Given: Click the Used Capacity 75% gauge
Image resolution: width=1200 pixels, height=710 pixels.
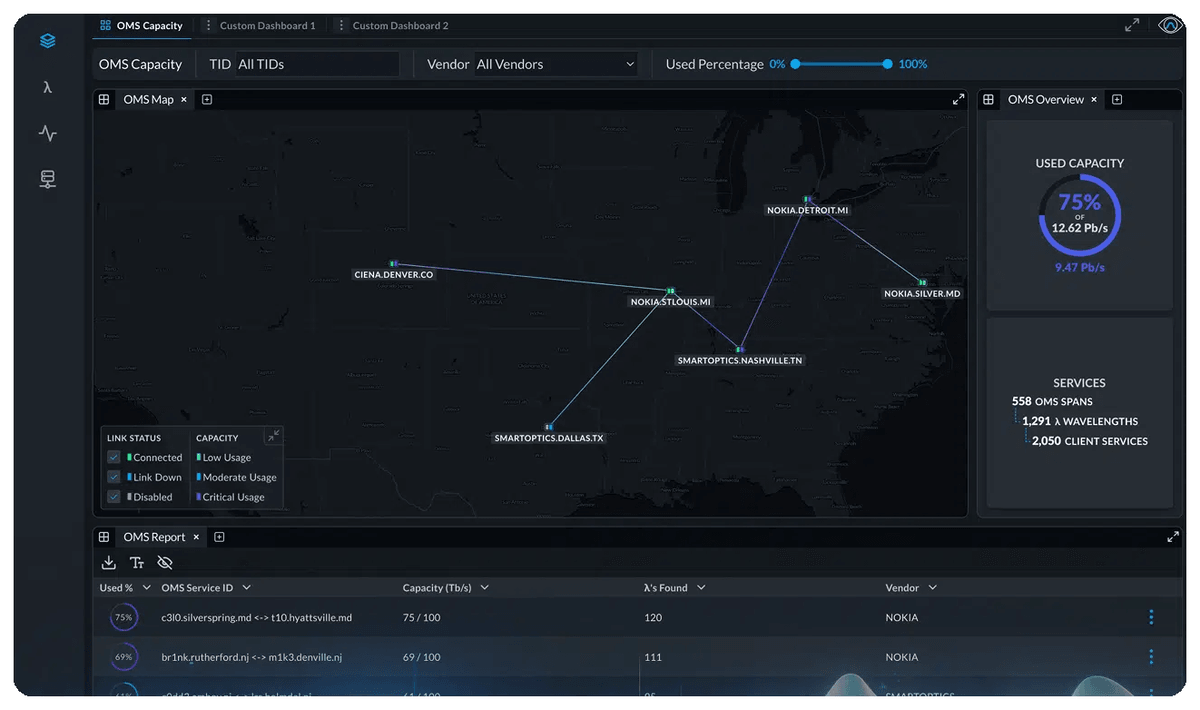Looking at the screenshot, I should point(1079,216).
